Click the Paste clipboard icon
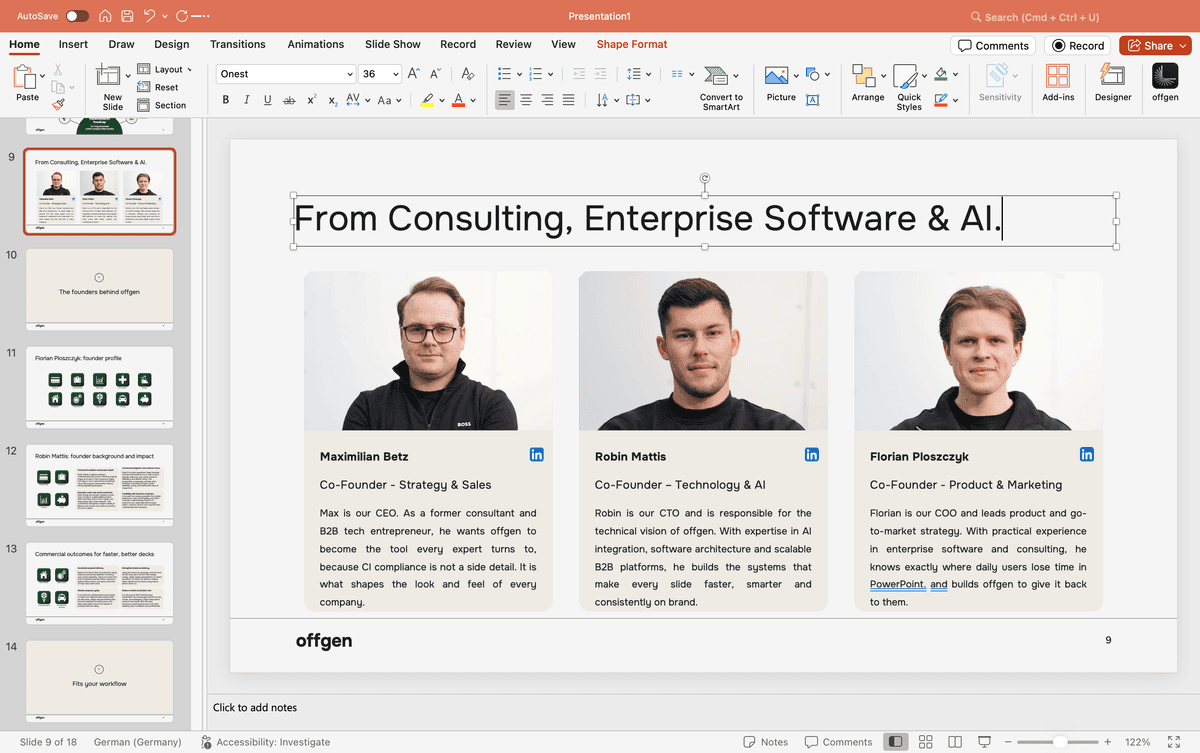The width and height of the screenshot is (1200, 753). [x=24, y=78]
